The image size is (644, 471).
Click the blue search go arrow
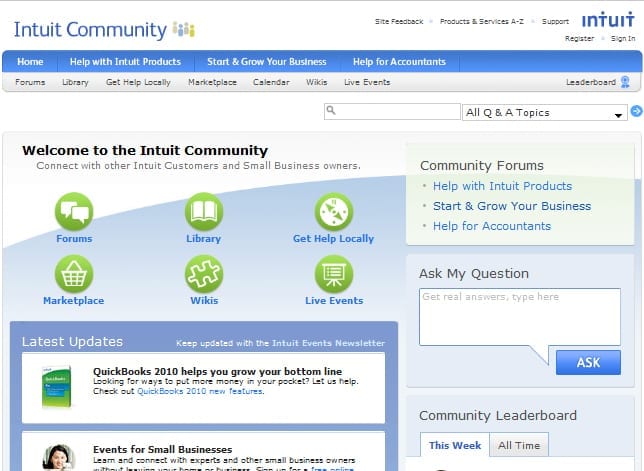[x=636, y=111]
